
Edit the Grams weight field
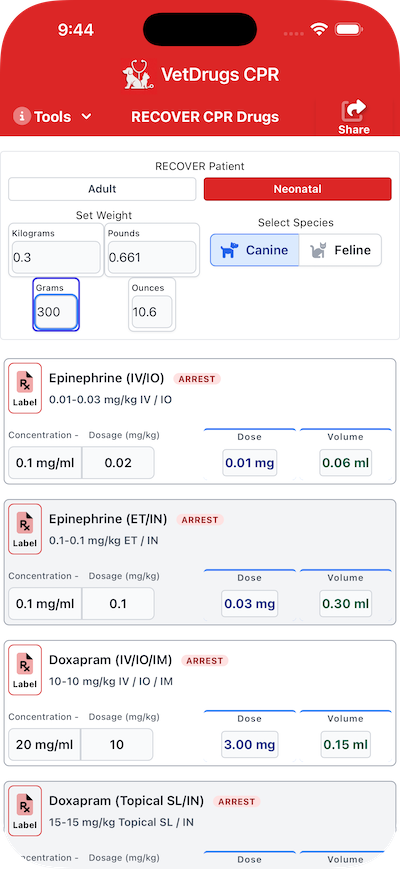point(56,311)
